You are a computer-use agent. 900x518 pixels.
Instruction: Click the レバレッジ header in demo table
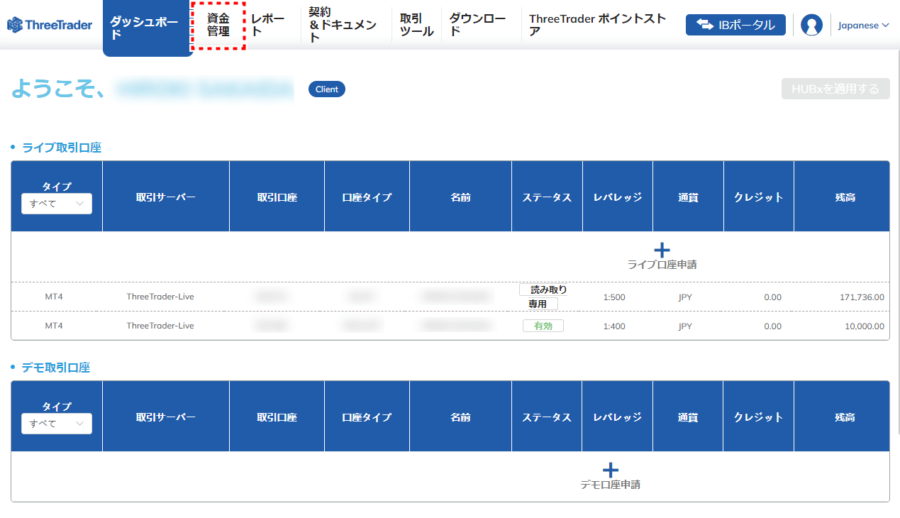[x=617, y=417]
